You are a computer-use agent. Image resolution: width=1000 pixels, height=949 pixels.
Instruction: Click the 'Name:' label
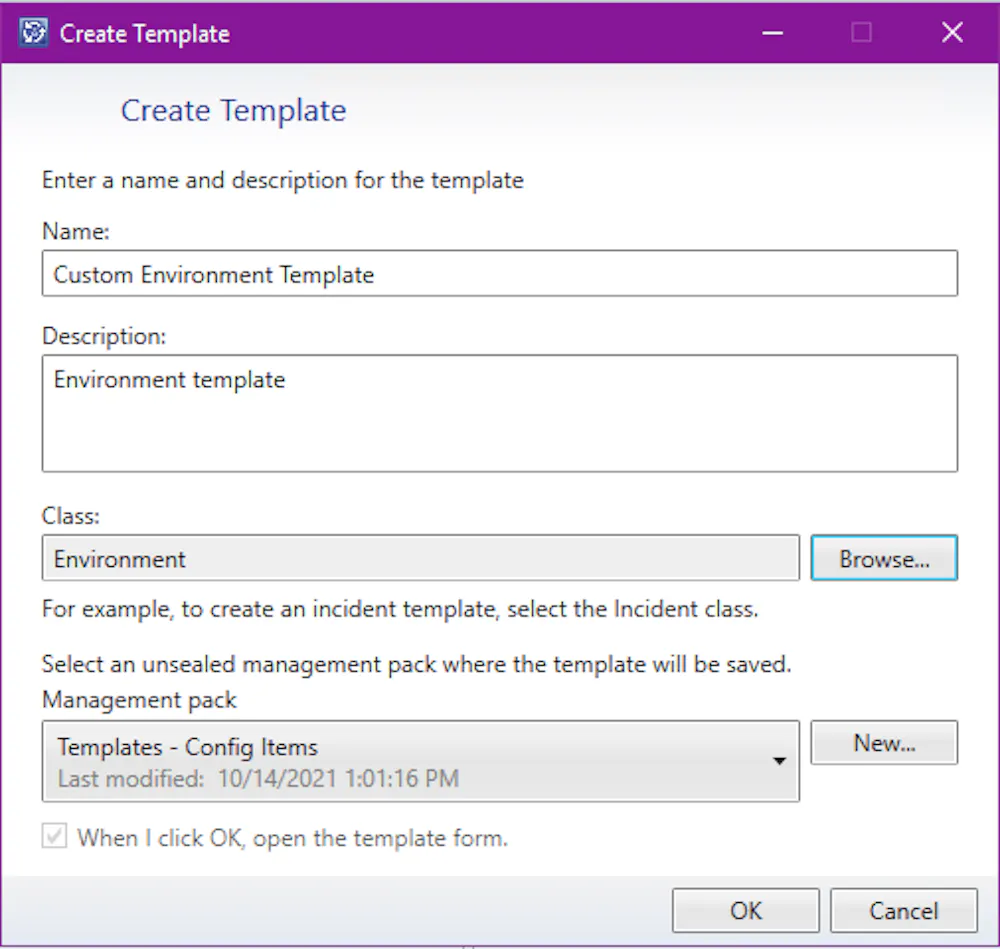click(x=76, y=231)
